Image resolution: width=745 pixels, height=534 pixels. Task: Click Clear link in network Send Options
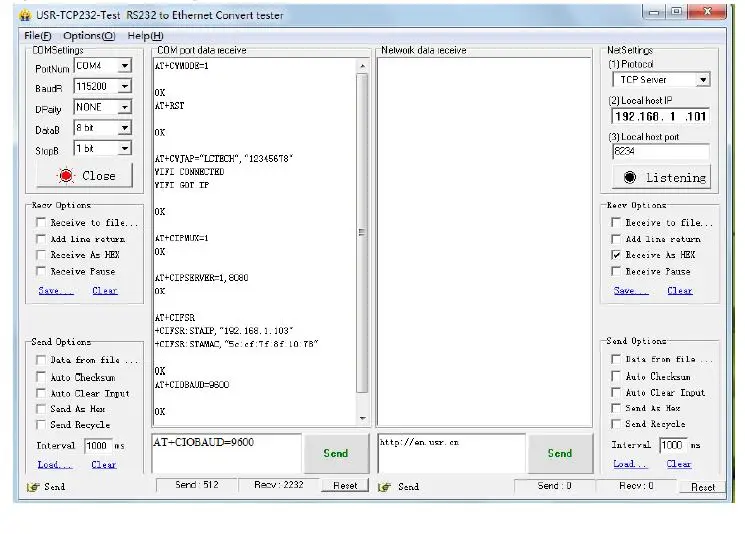point(679,464)
